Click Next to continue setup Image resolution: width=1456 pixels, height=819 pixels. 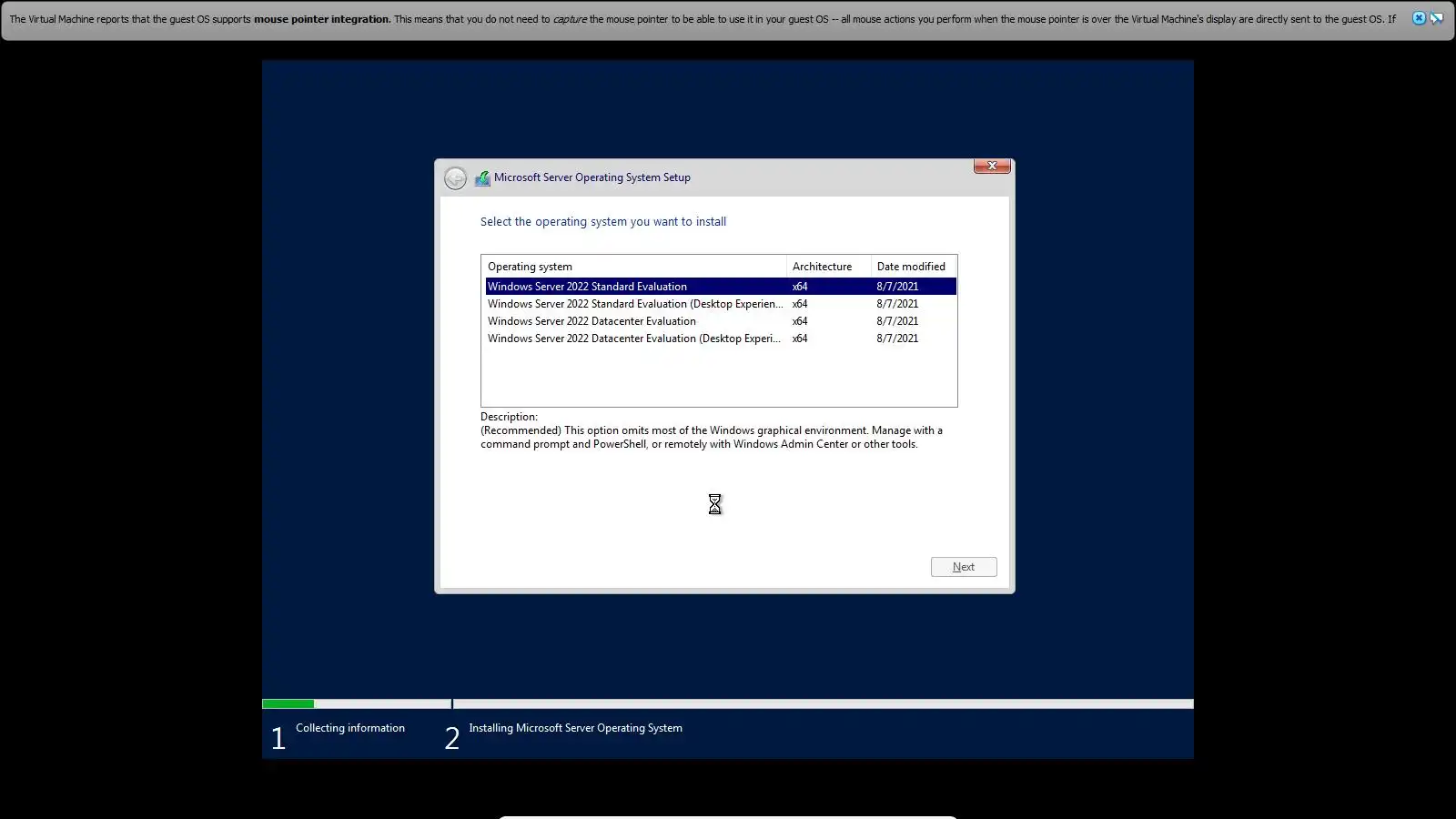(964, 567)
